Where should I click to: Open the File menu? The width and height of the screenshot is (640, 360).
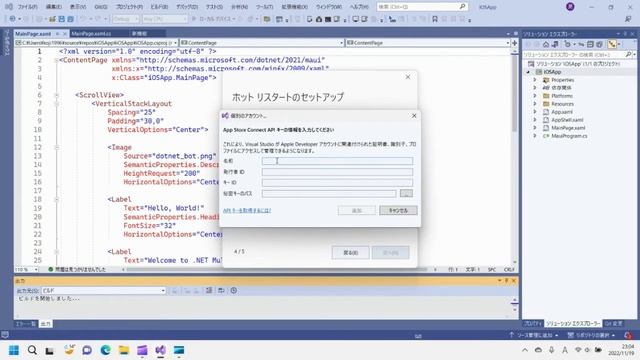[x=27, y=7]
